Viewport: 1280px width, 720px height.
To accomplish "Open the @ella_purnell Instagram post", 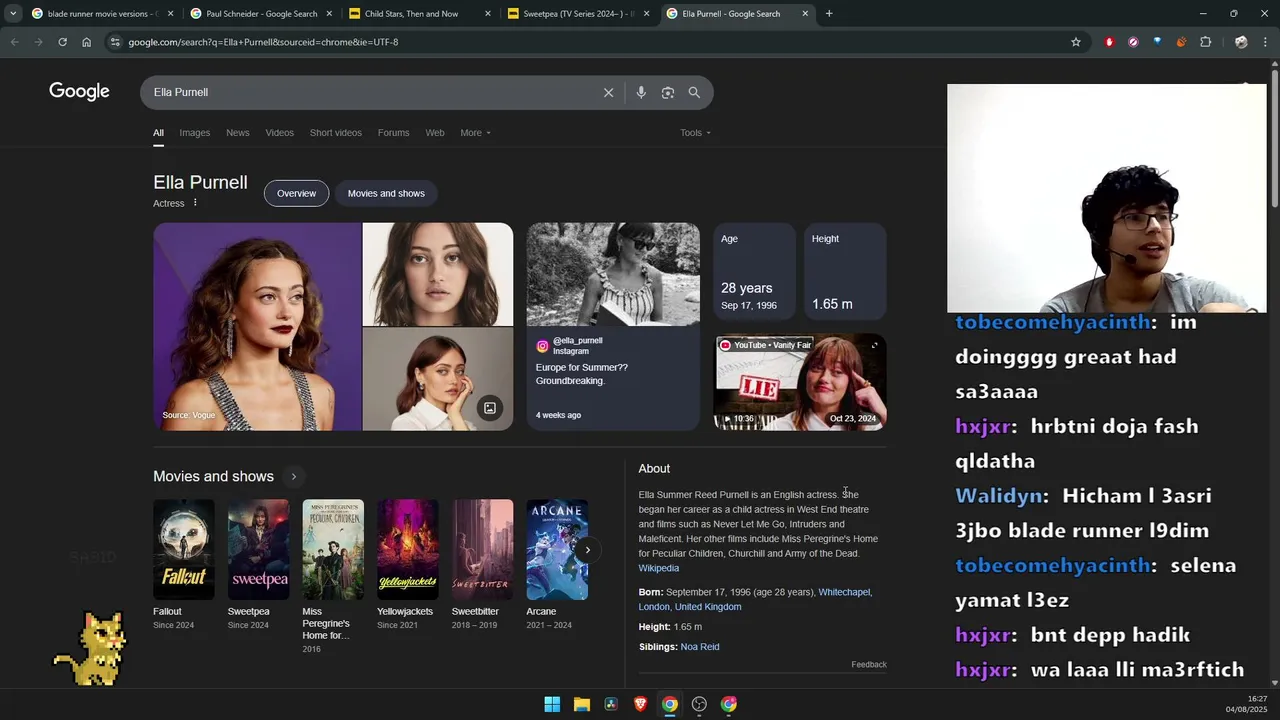I will click(613, 327).
